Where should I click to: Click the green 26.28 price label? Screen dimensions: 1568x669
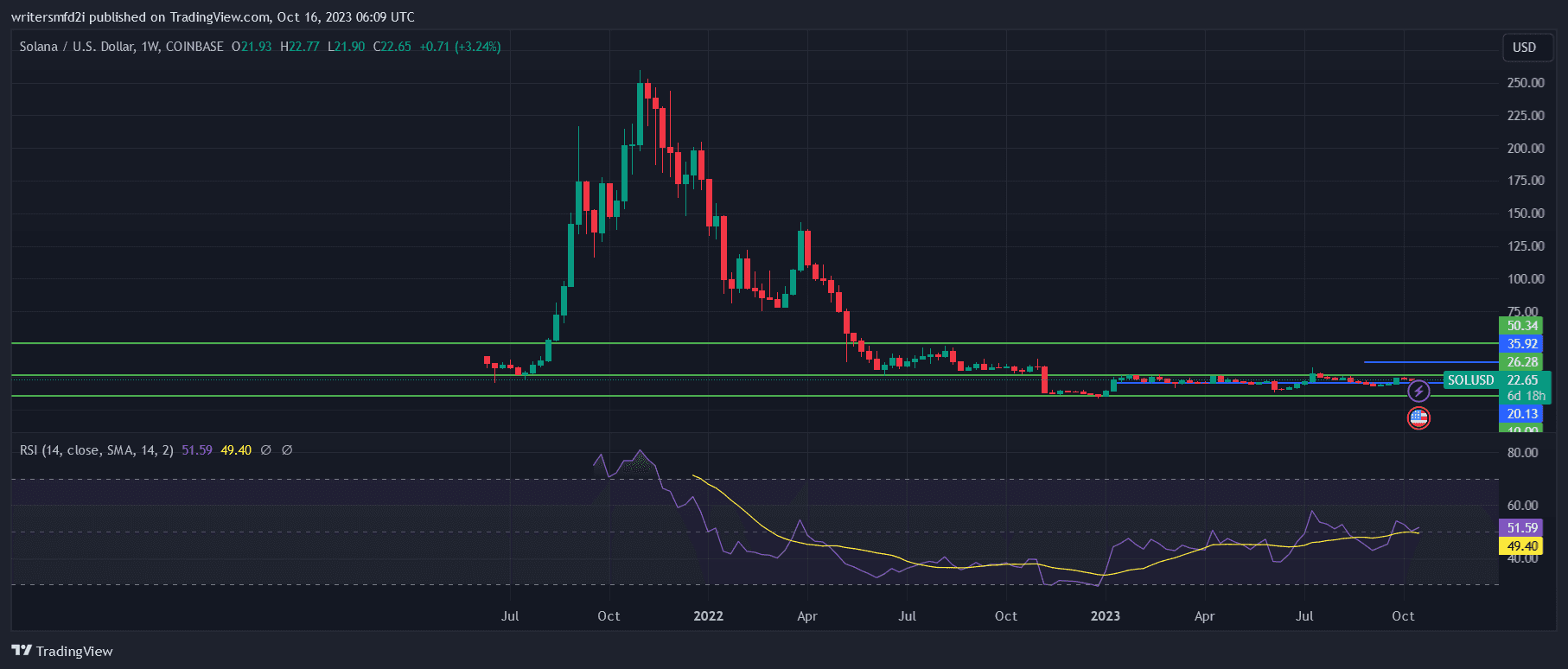point(1521,362)
